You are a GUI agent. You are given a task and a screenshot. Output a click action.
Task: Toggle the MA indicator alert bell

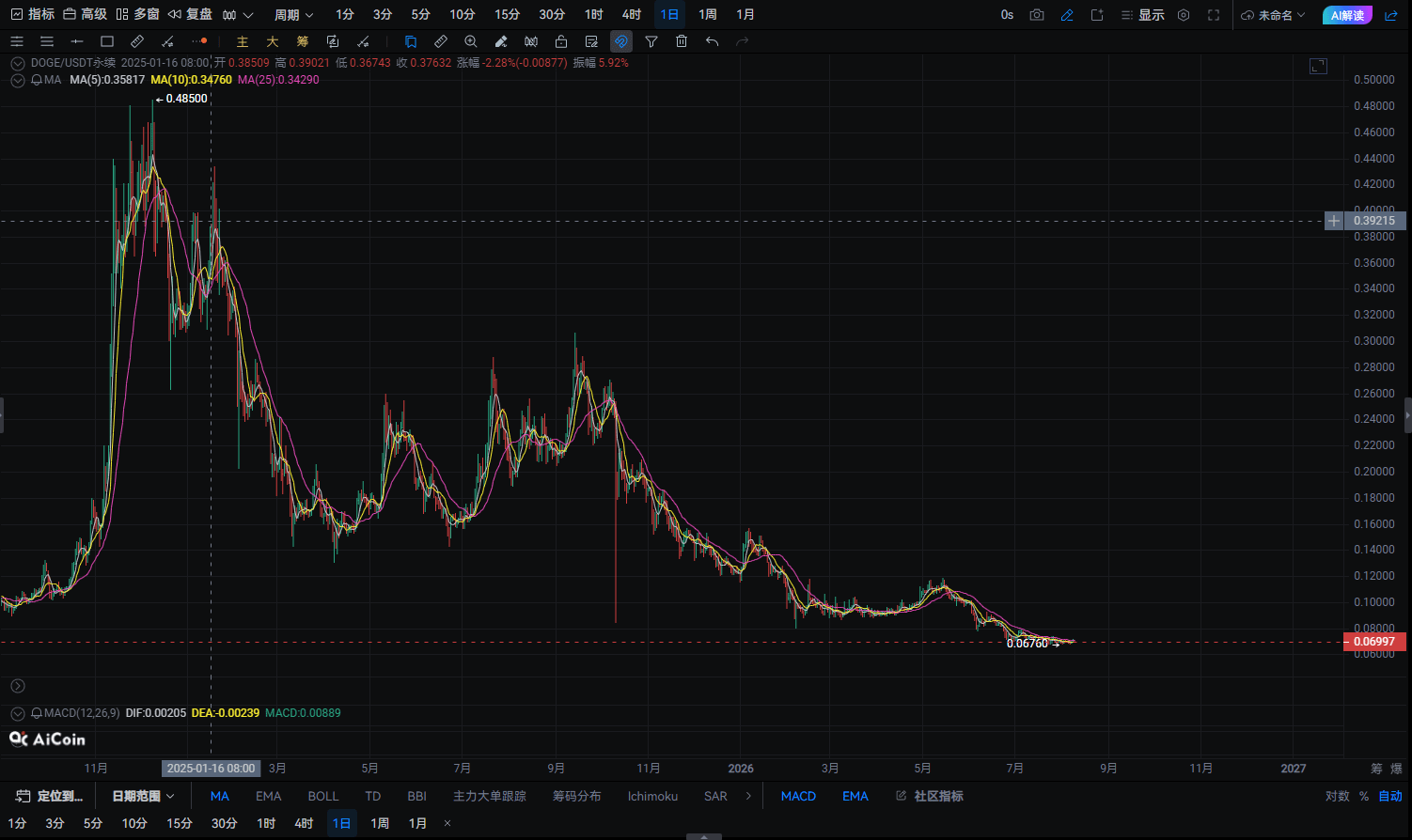coord(37,80)
